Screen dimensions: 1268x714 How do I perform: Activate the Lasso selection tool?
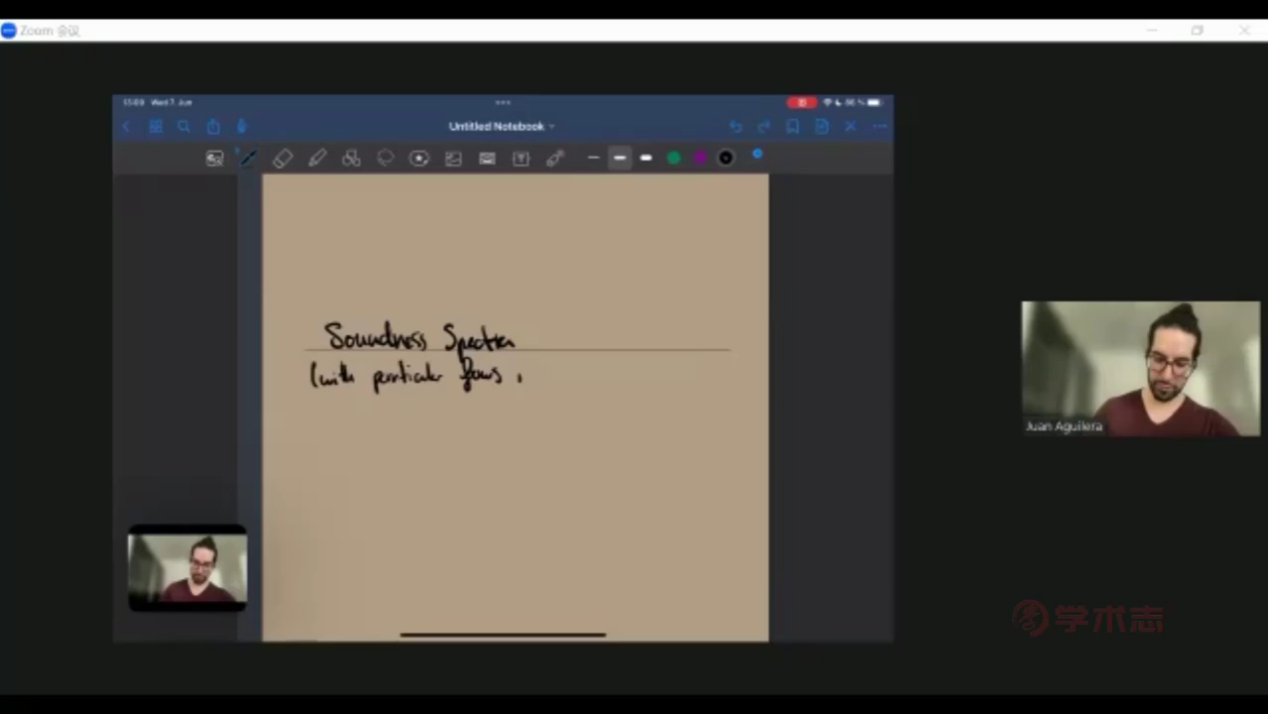pyautogui.click(x=385, y=158)
